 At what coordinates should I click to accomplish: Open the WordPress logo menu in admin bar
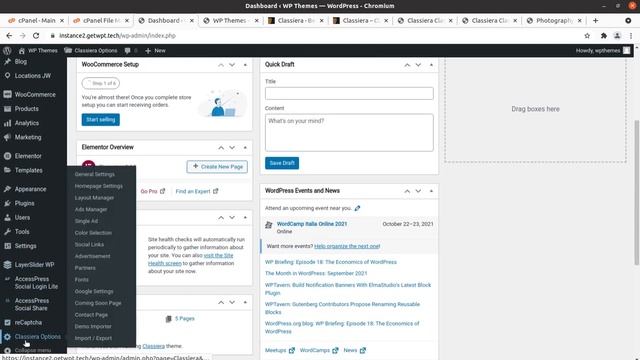tap(7, 51)
